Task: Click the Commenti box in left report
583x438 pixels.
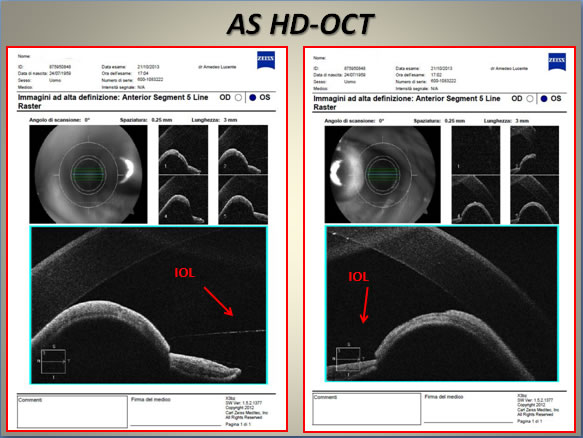Action: tap(72, 412)
